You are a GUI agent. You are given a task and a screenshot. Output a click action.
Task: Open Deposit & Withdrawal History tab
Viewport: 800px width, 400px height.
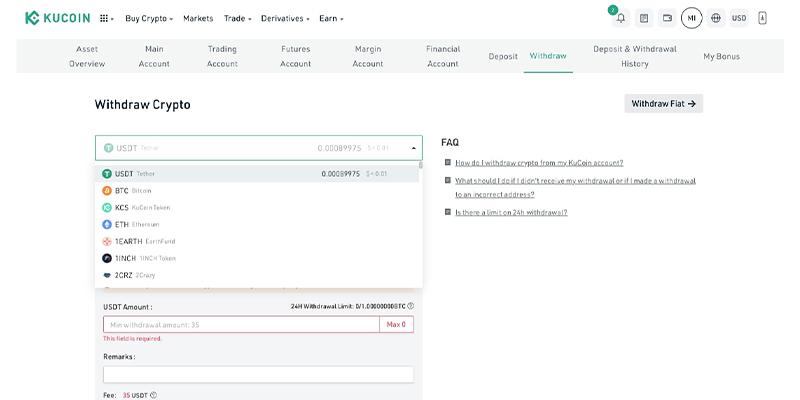coord(635,56)
